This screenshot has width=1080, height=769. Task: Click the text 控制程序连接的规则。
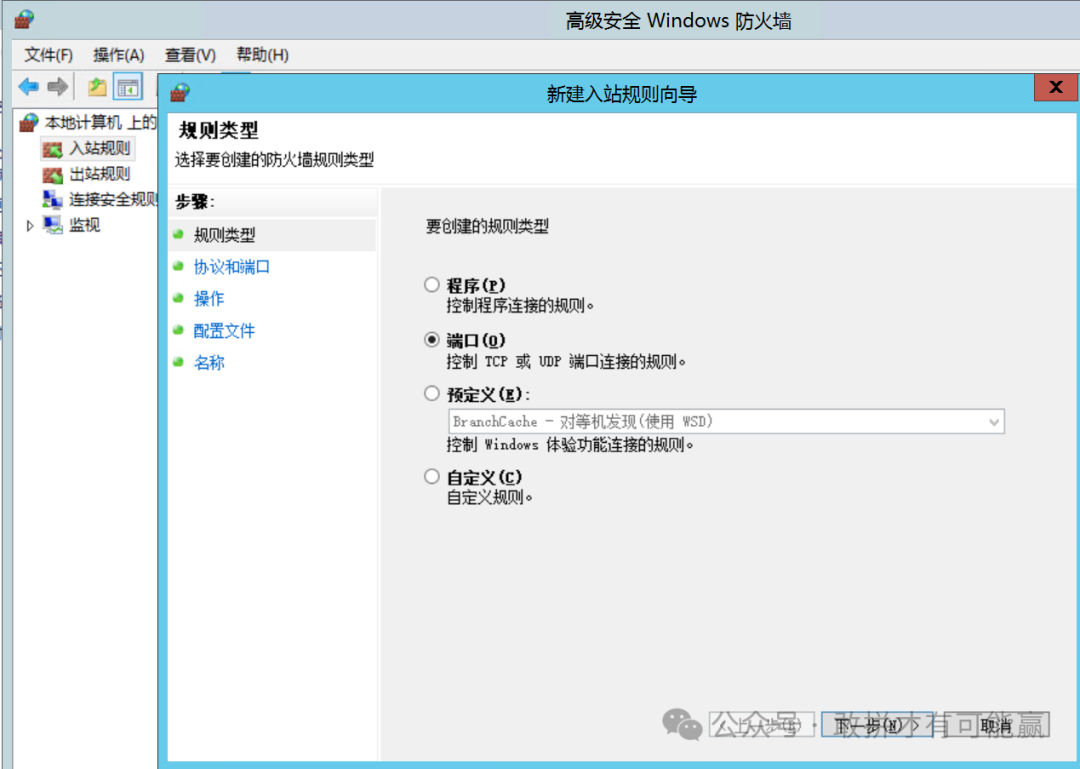(520, 305)
